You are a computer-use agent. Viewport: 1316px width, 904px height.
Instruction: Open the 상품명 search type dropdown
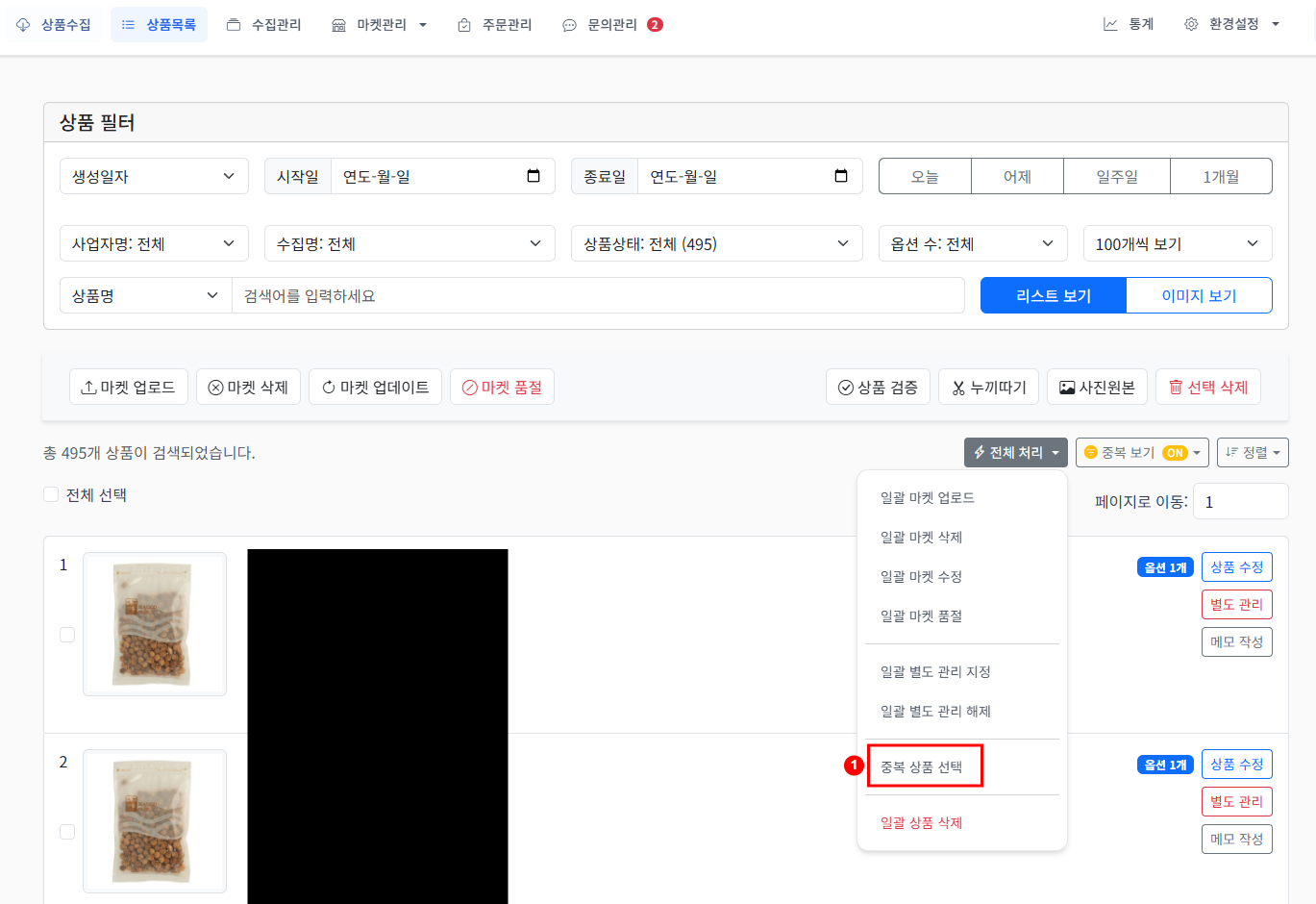(x=146, y=295)
